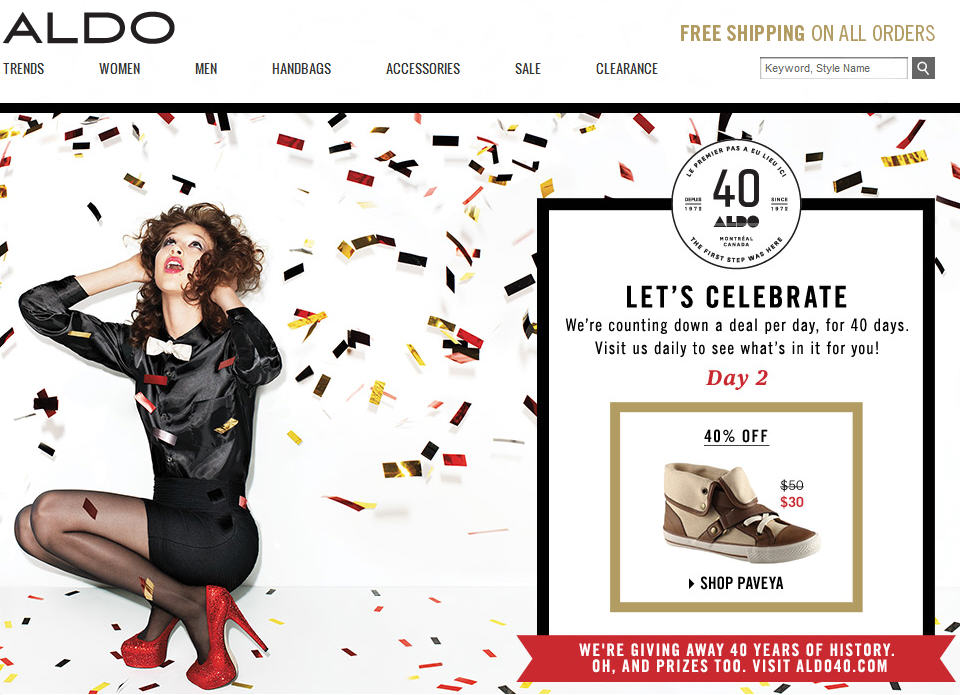Go to the Clearance section
Viewport: 960px width, 695px height.
click(627, 69)
